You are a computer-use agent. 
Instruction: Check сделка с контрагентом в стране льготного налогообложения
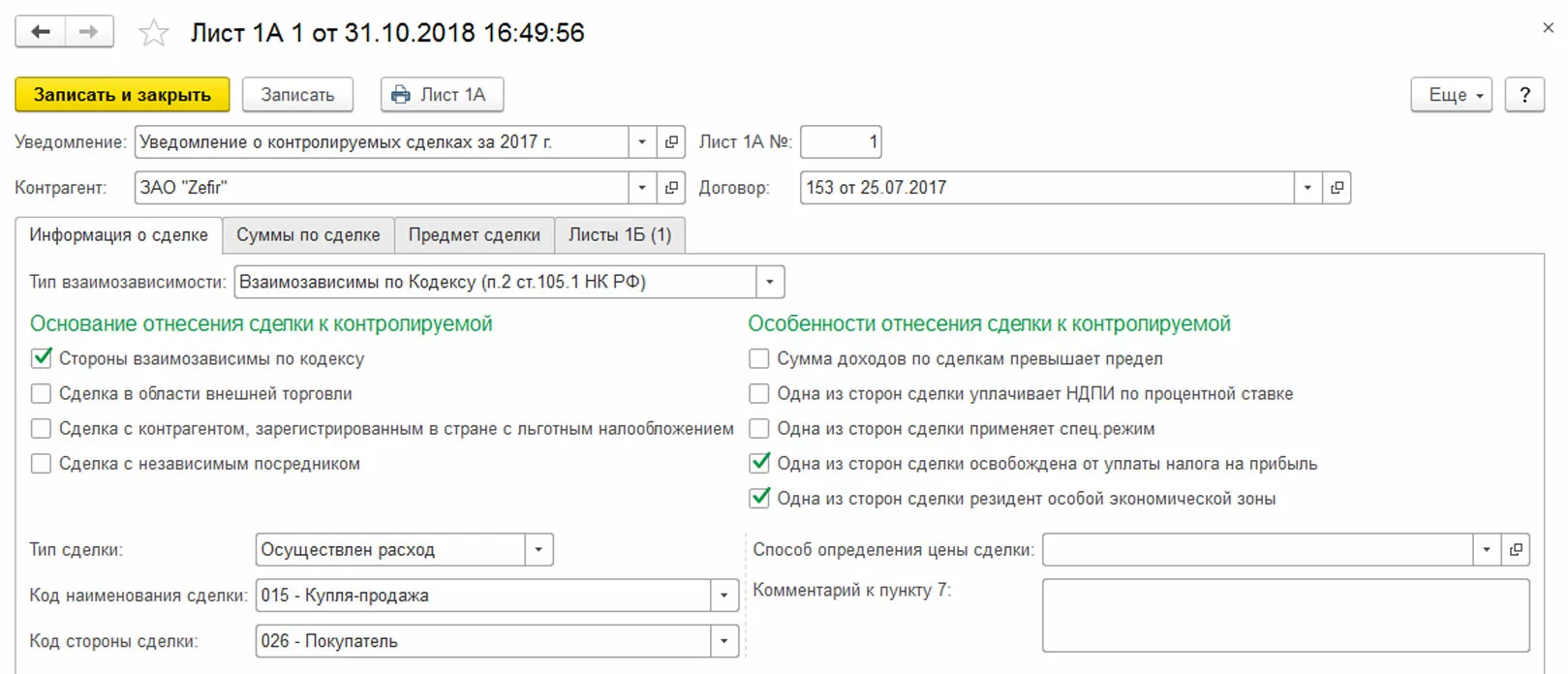(x=42, y=428)
